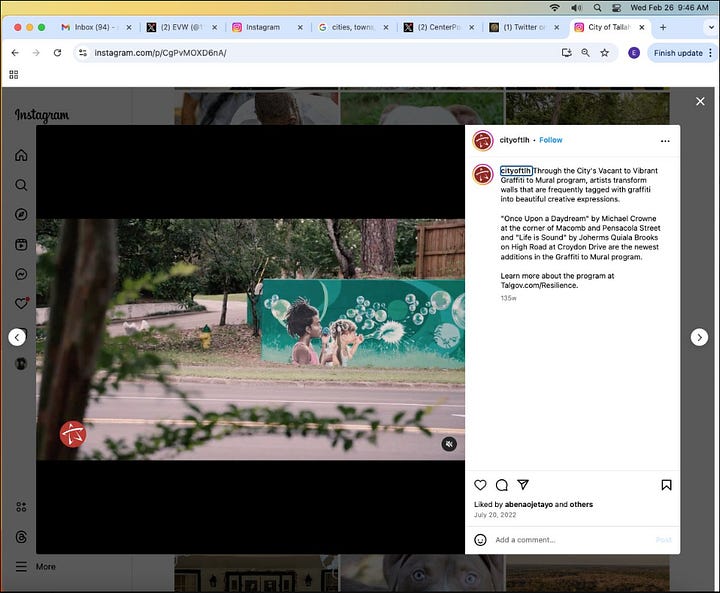Open abenaojetayo's profile from likes

[x=529, y=504]
